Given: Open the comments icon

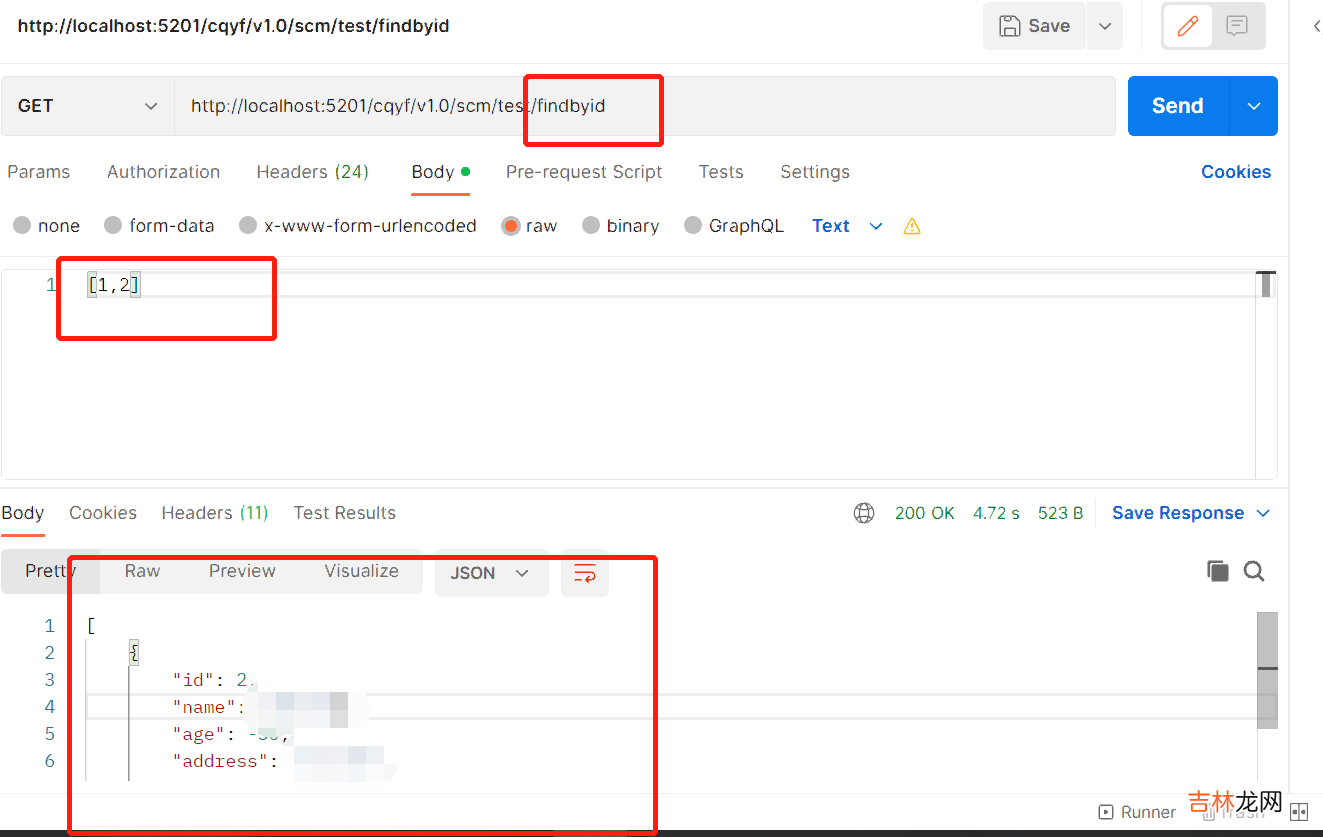Looking at the screenshot, I should click(x=1237, y=26).
